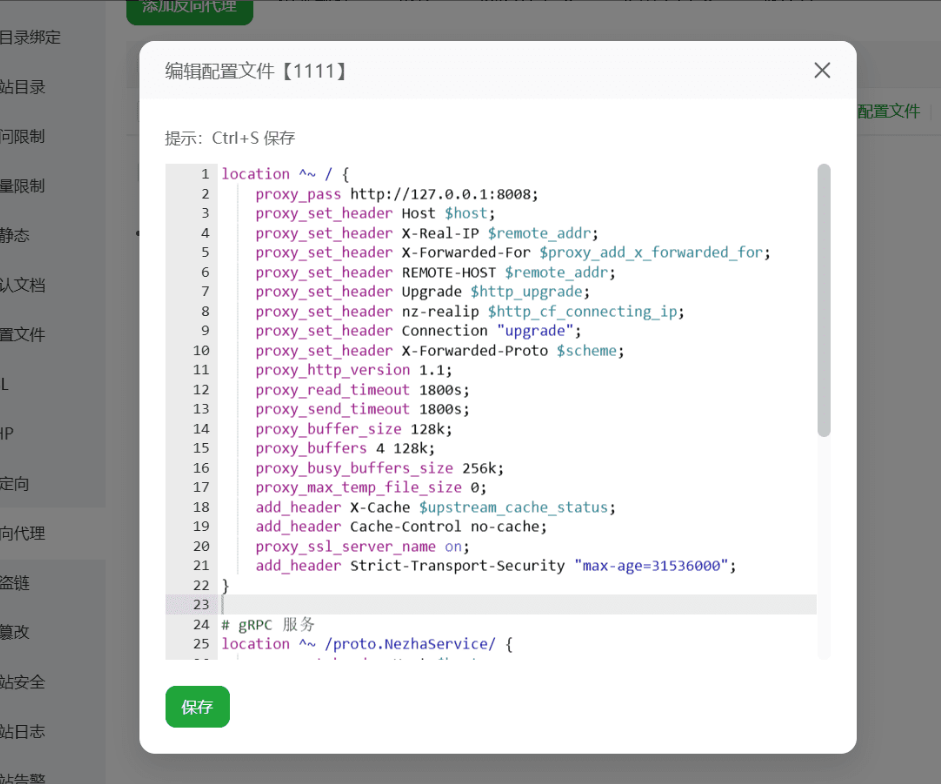The height and width of the screenshot is (784, 941).
Task: Click the max-age=31536000 value on line 21
Action: 654,566
